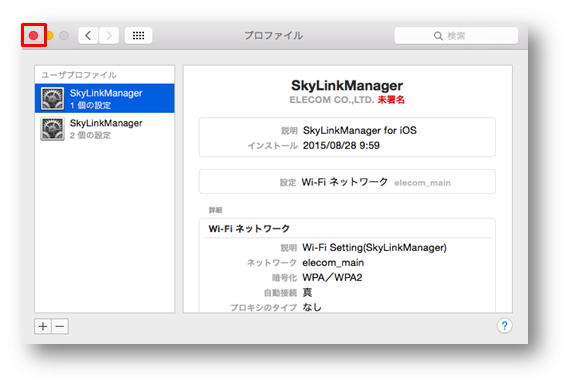Click encryption value WPA／WPA2
Screen dimensions: 570x386
[x=332, y=277]
